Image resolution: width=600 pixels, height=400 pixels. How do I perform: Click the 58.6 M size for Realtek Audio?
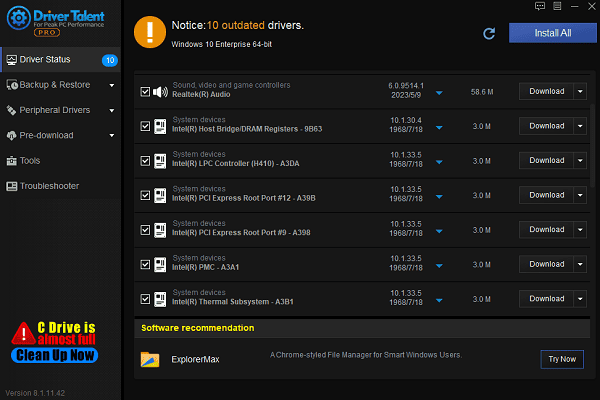482,92
